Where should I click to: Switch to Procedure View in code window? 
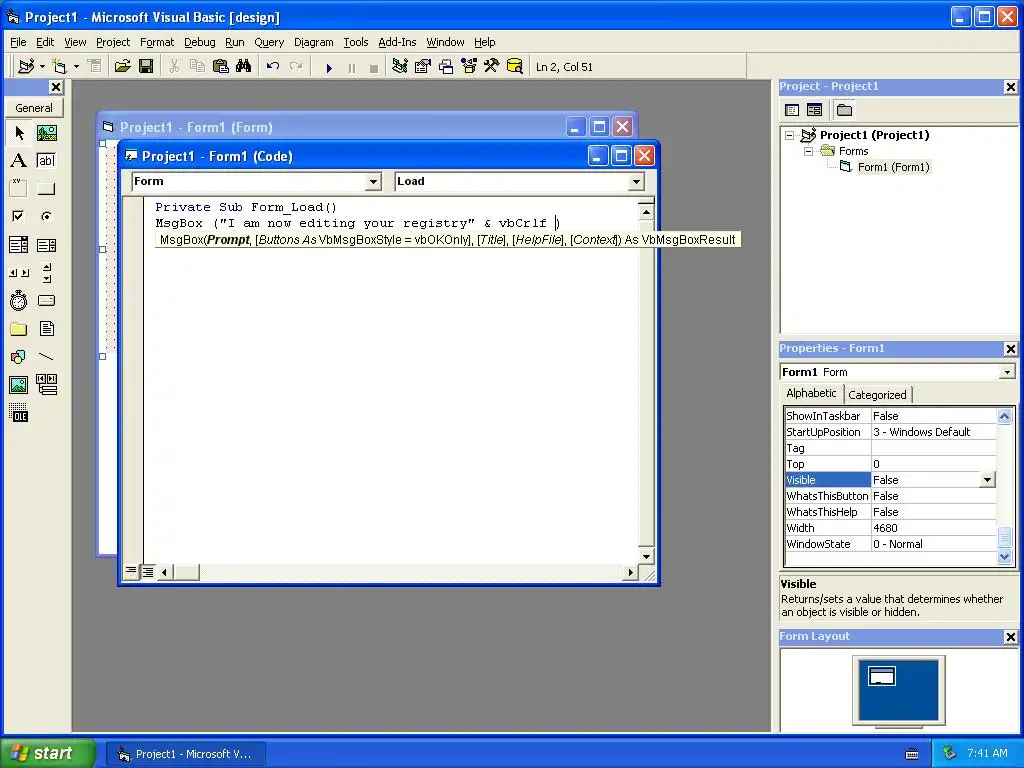tap(131, 572)
